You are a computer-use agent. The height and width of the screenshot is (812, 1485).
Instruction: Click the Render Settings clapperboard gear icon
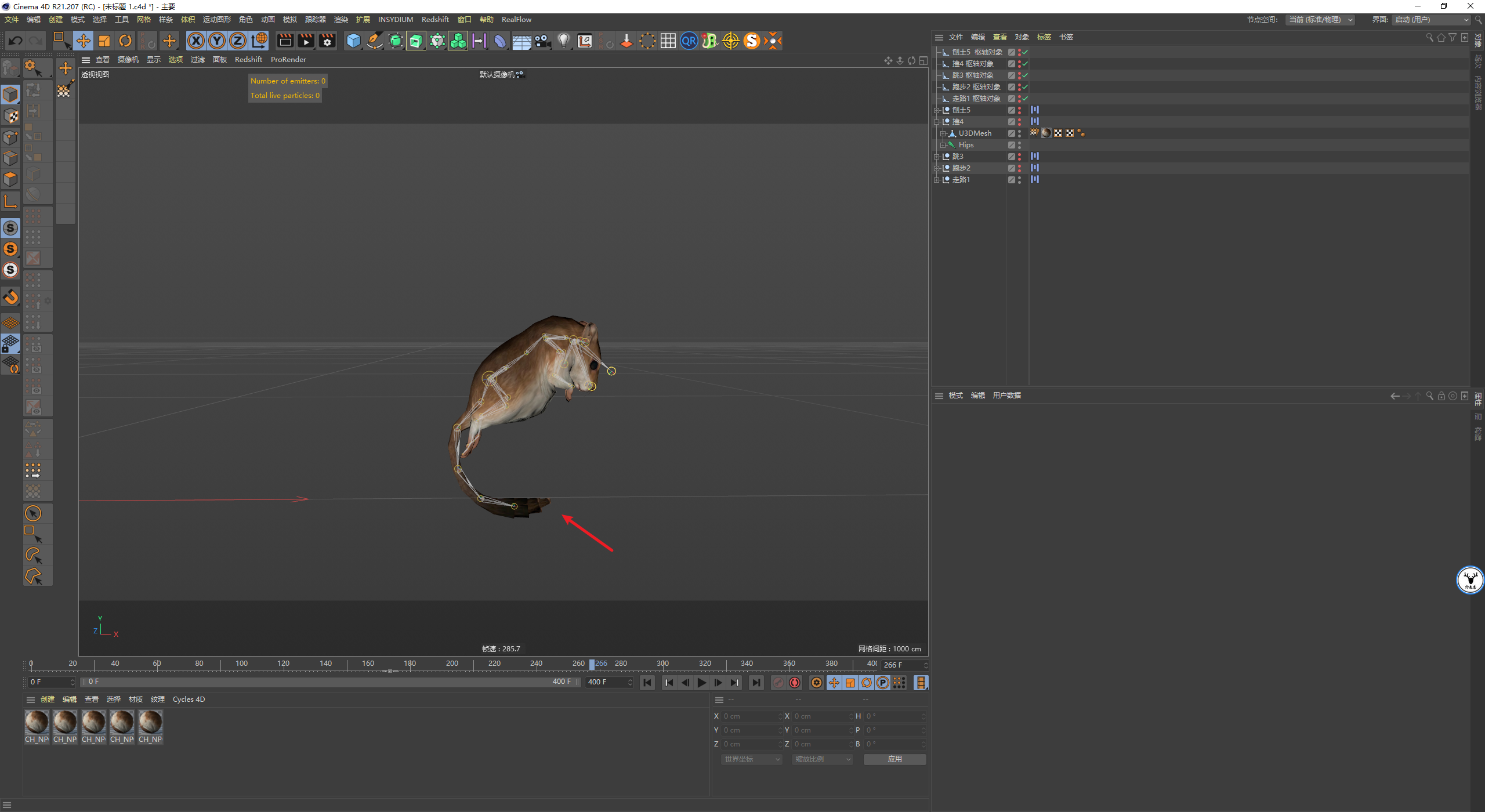327,41
